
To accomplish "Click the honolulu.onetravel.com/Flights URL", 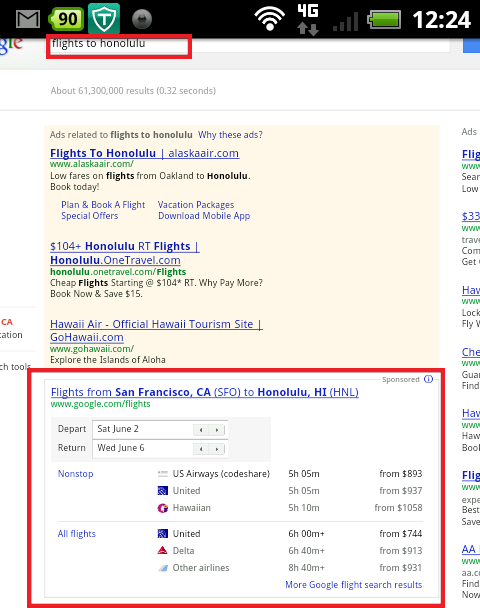I will (x=118, y=271).
